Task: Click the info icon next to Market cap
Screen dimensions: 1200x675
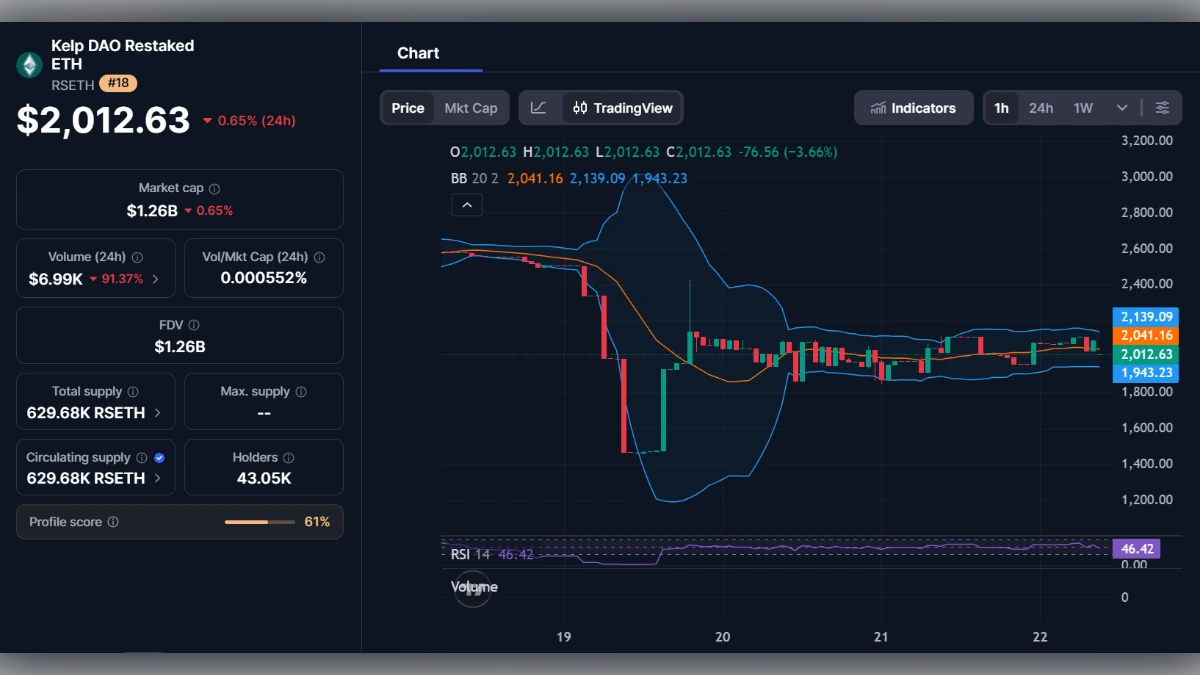Action: (x=216, y=187)
